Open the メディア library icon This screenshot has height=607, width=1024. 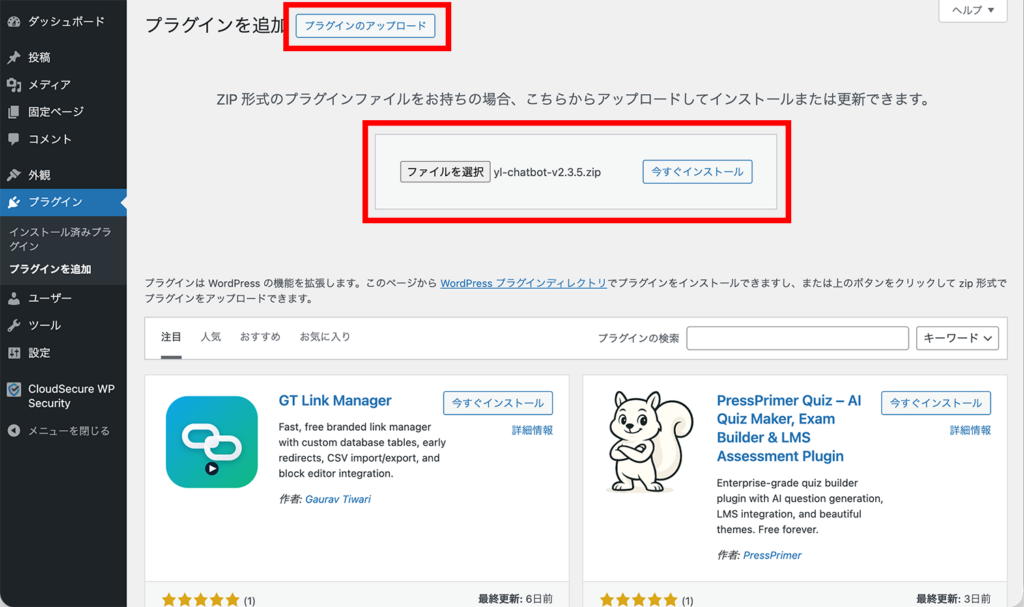[x=14, y=86]
